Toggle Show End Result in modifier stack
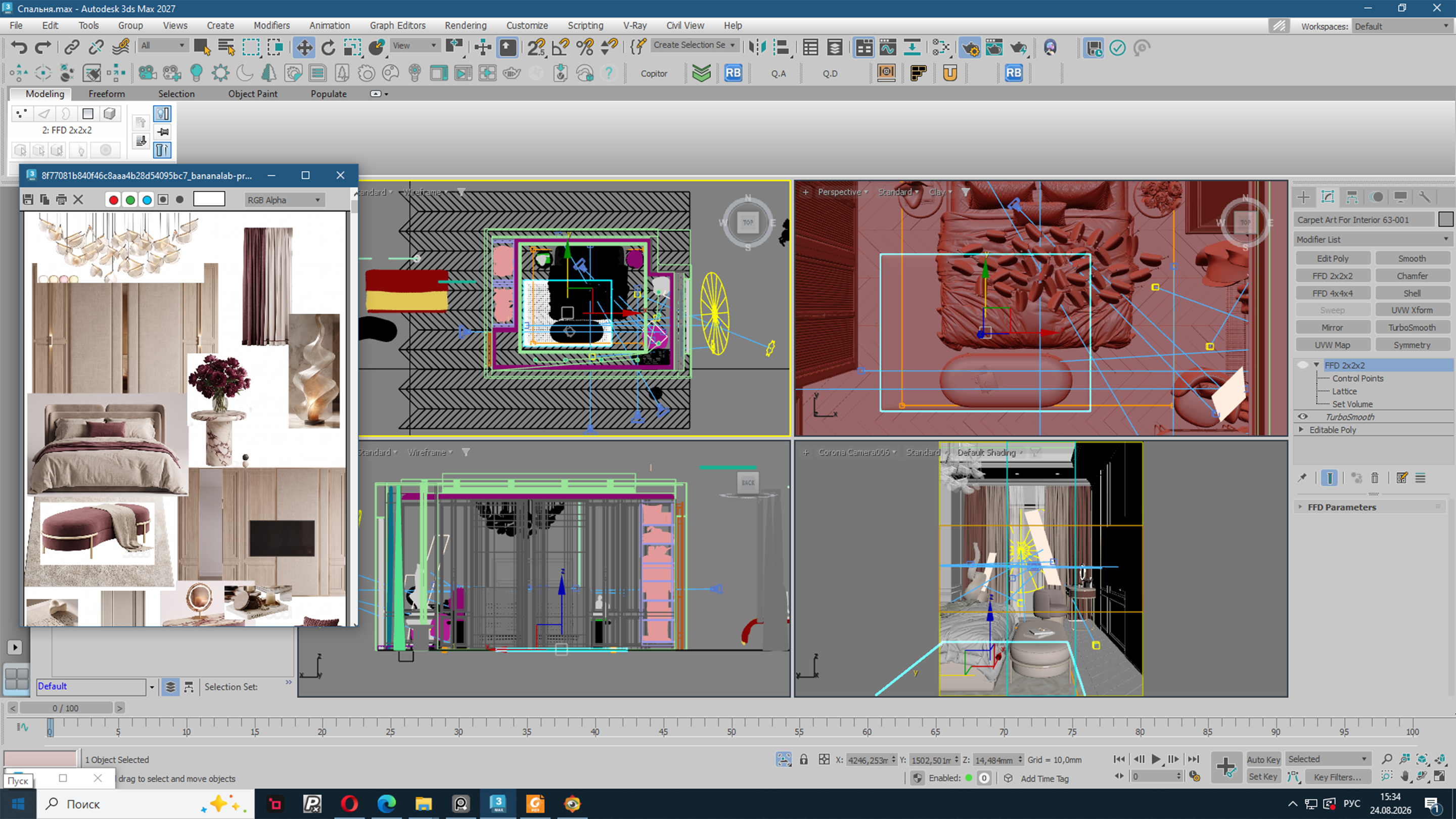 pos(1330,478)
